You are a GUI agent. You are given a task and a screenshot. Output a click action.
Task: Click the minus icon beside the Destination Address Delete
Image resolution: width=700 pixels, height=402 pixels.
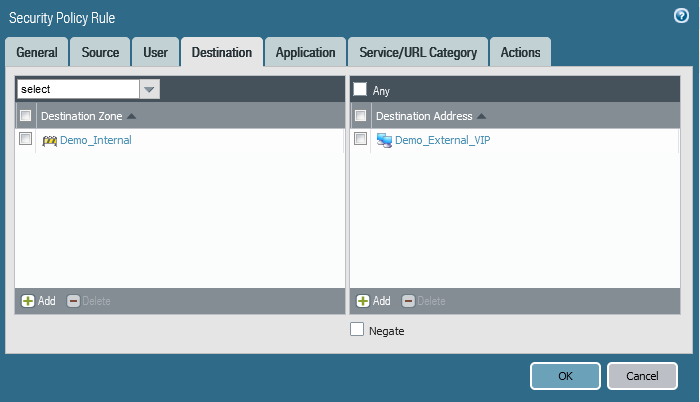408,301
